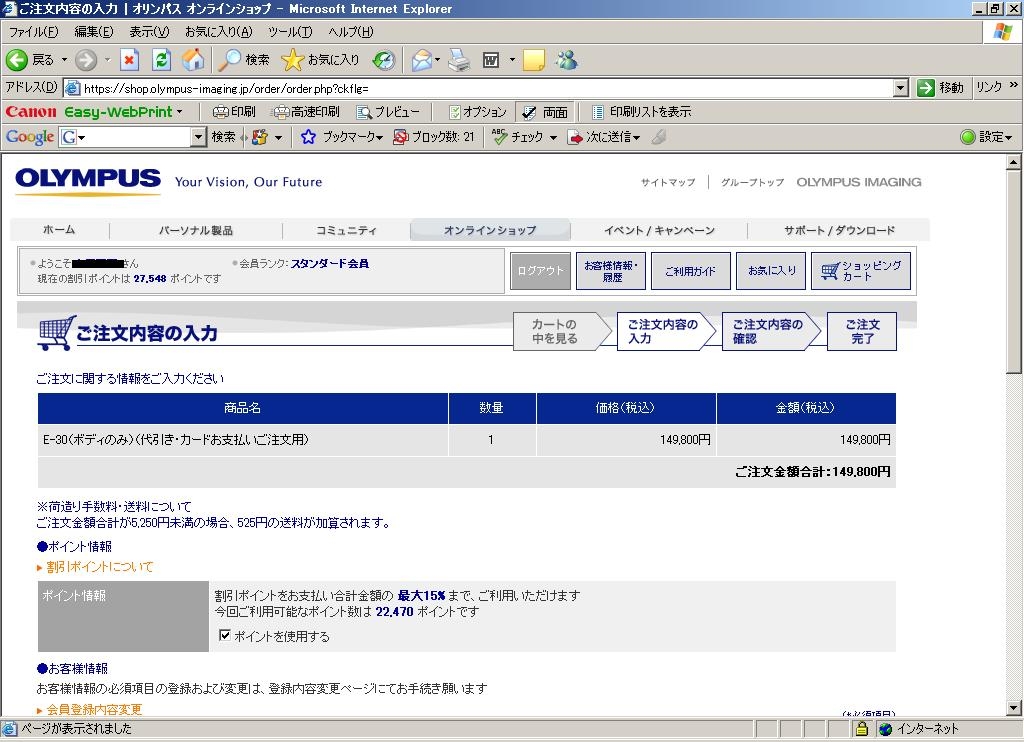The height and width of the screenshot is (742, 1024).
Task: Click the vertical scrollbar down arrow
Action: pyautogui.click(x=1014, y=707)
